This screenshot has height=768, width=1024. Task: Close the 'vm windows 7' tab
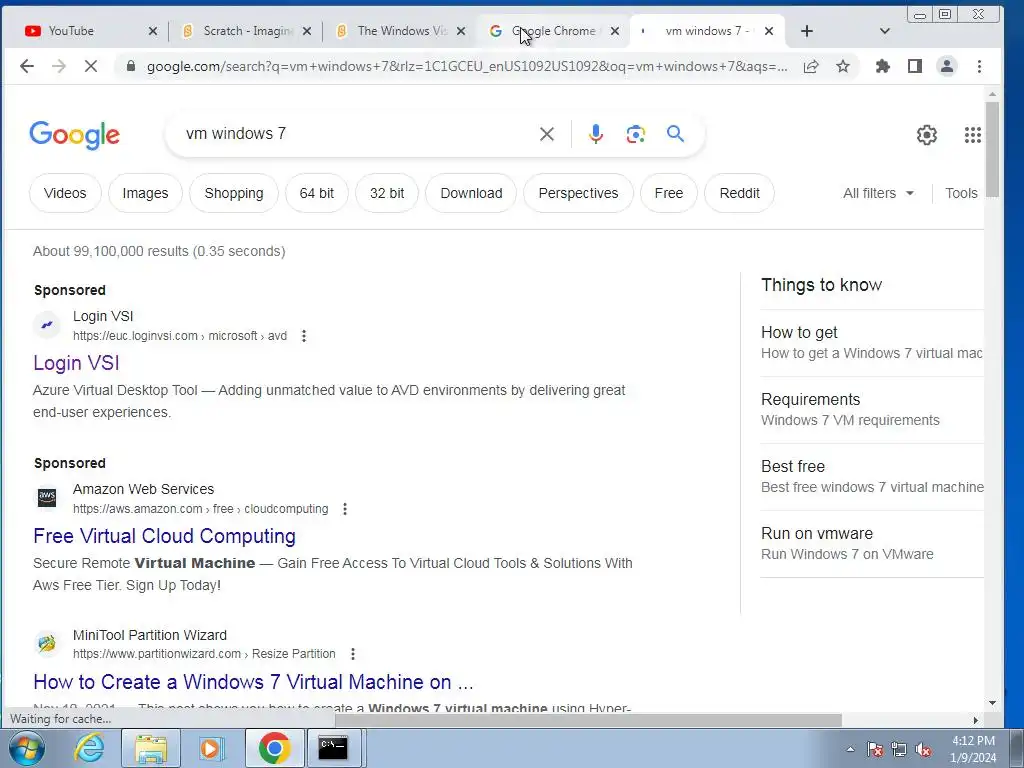coord(769,31)
